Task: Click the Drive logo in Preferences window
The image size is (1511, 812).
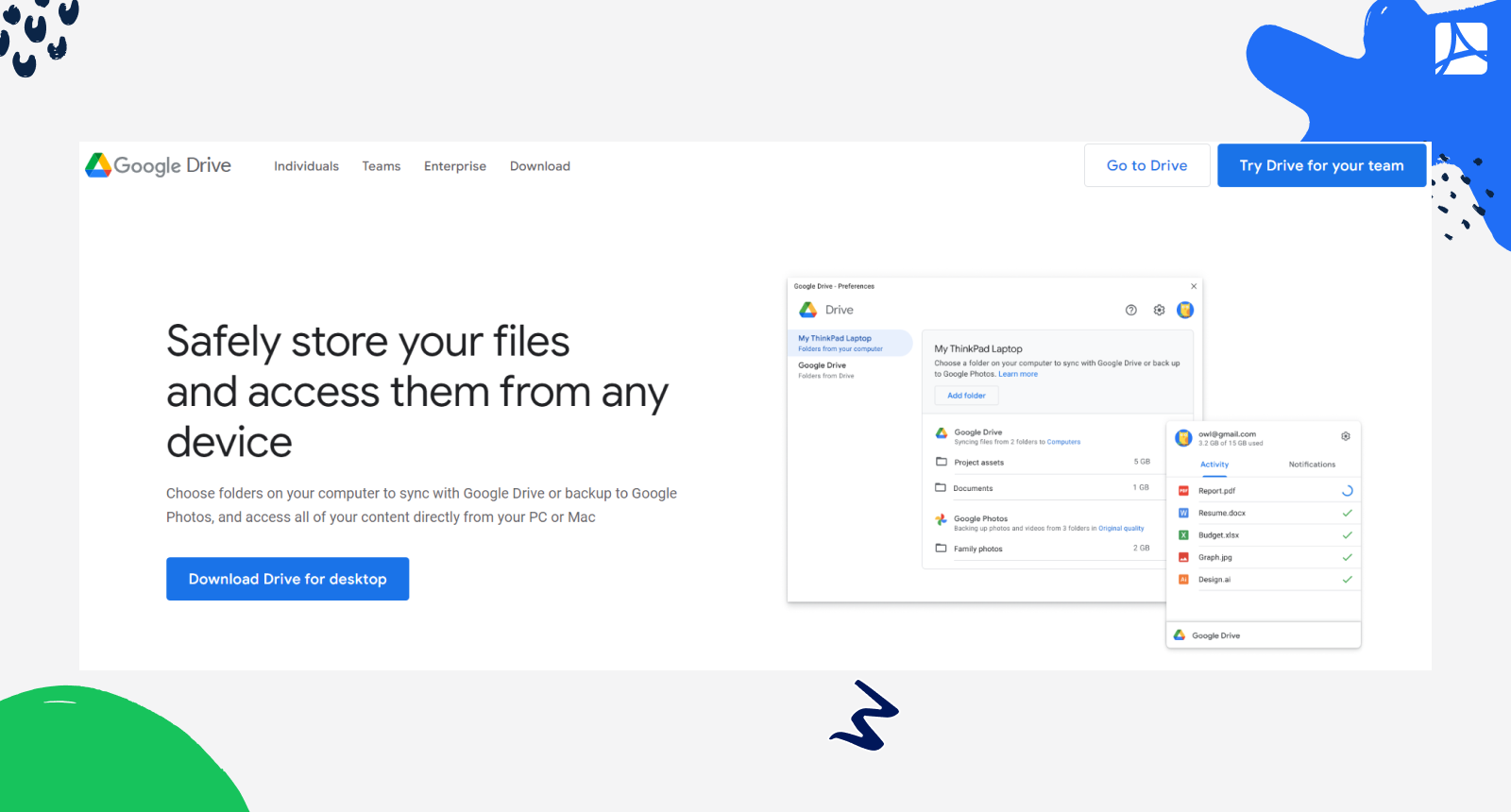Action: click(x=808, y=310)
